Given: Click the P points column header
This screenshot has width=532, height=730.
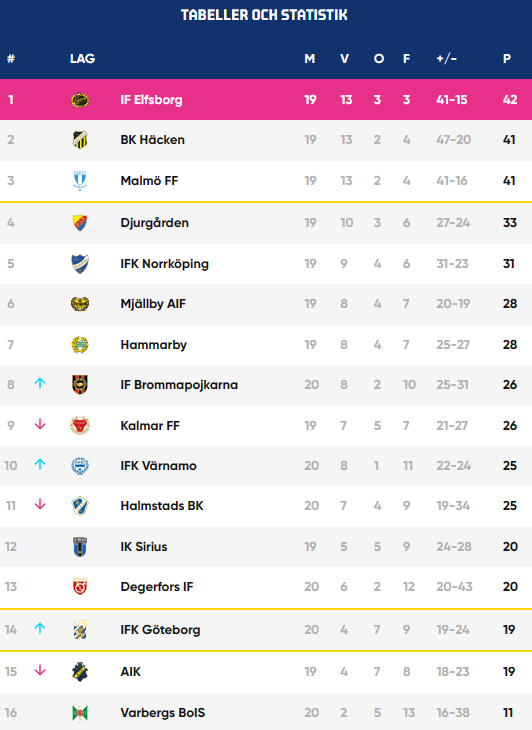Looking at the screenshot, I should (x=507, y=59).
